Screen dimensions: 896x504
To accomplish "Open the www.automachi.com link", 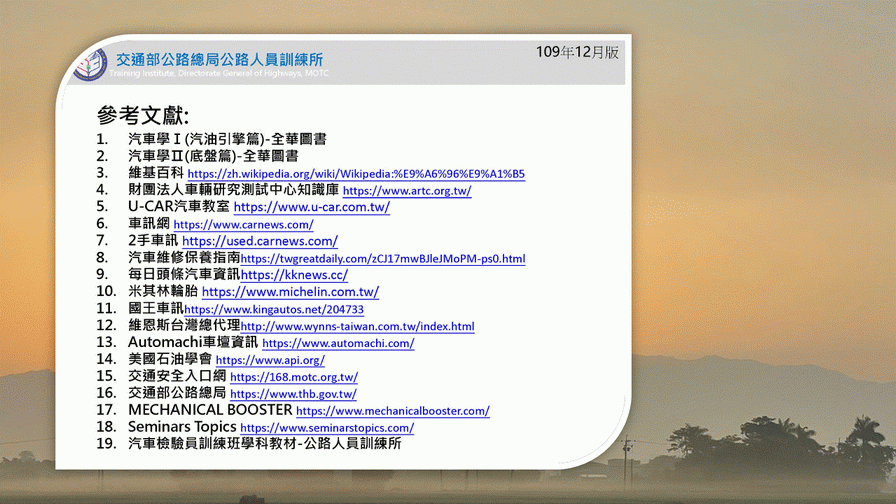I will click(x=338, y=344).
